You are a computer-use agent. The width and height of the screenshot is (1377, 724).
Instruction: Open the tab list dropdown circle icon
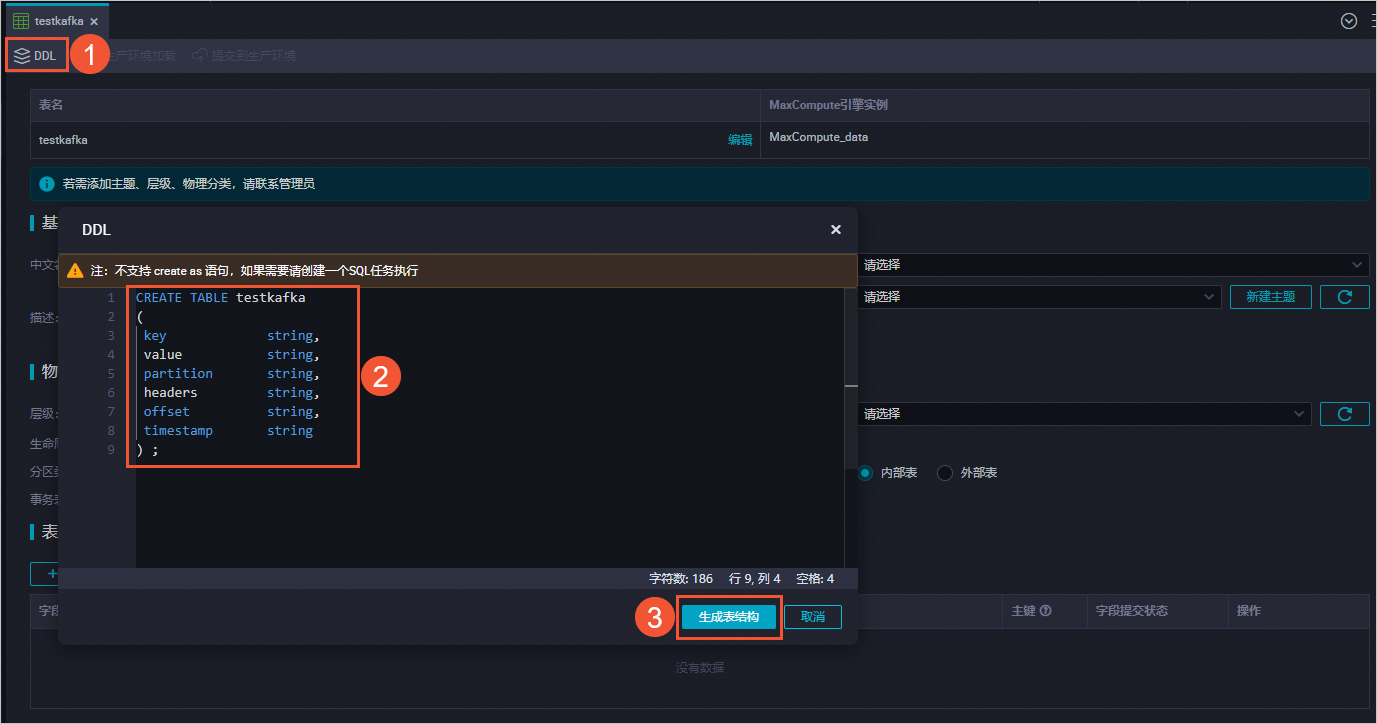(x=1348, y=20)
